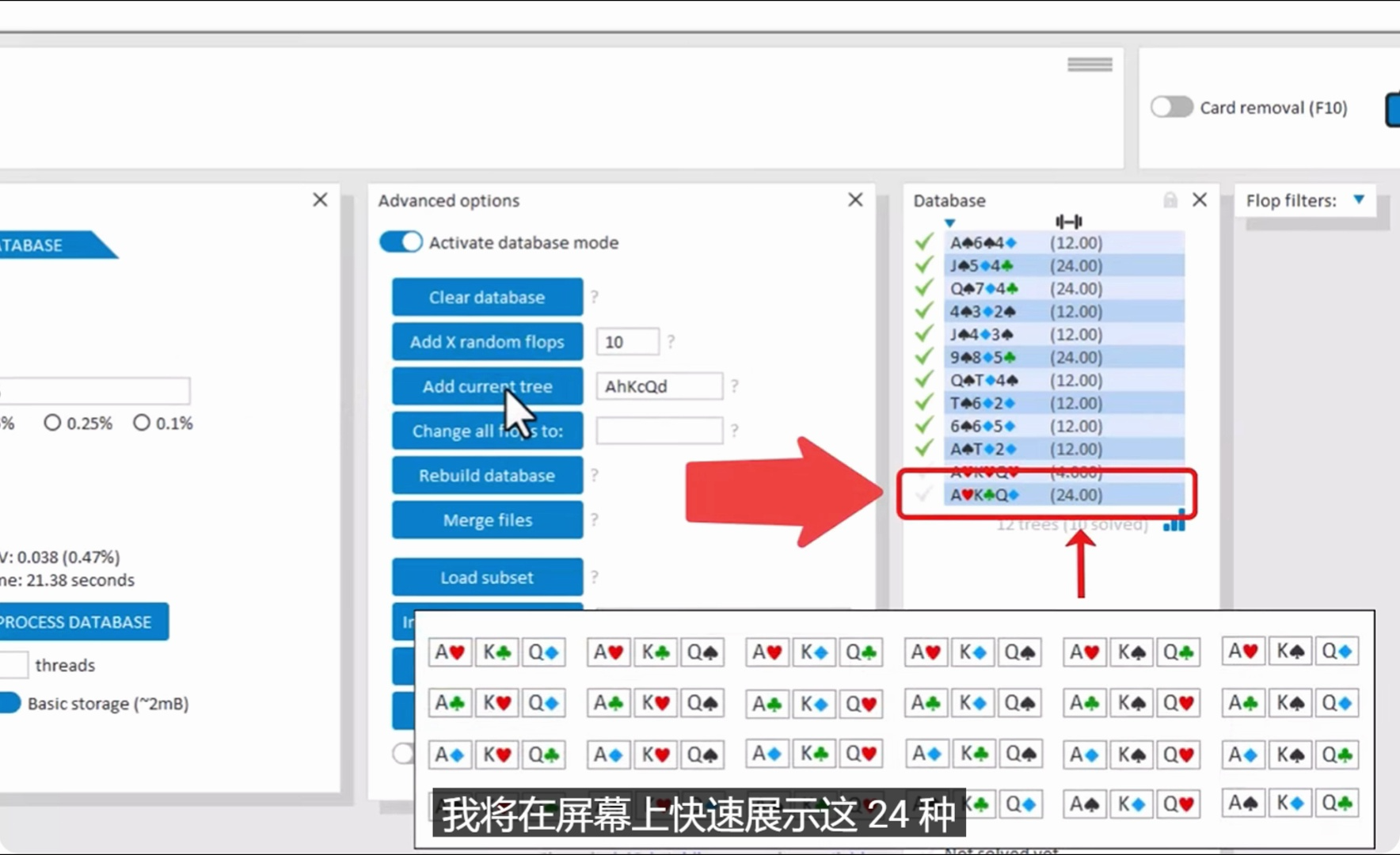The height and width of the screenshot is (855, 1400).
Task: Click the dumbbell weight column icon in the Database panel
Action: [x=1068, y=222]
